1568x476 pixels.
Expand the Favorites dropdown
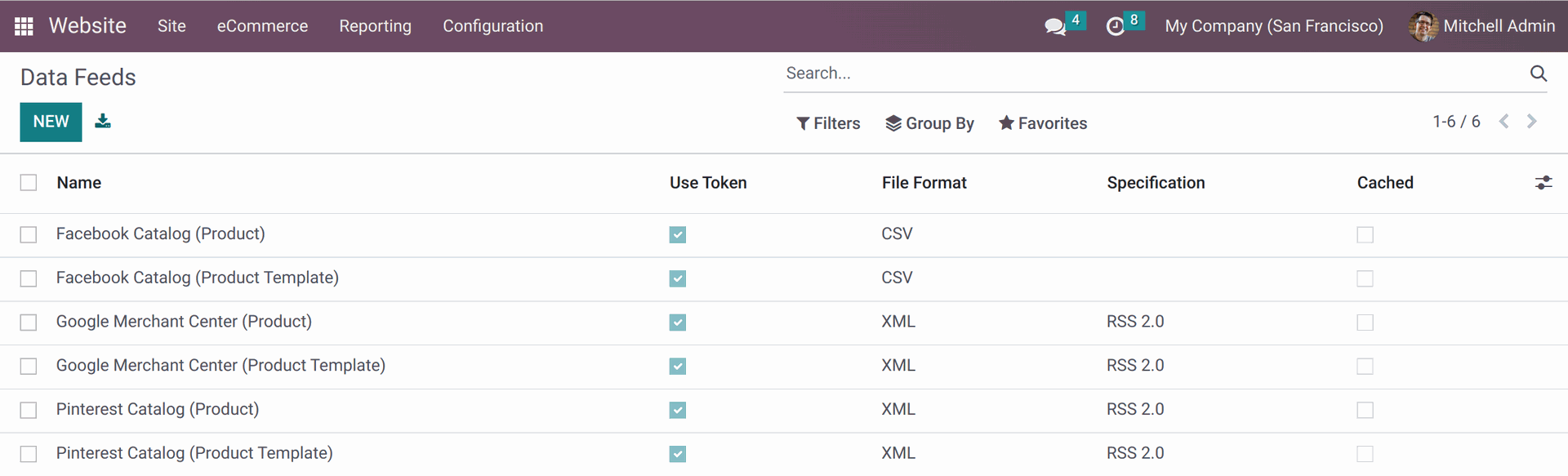[x=1043, y=123]
